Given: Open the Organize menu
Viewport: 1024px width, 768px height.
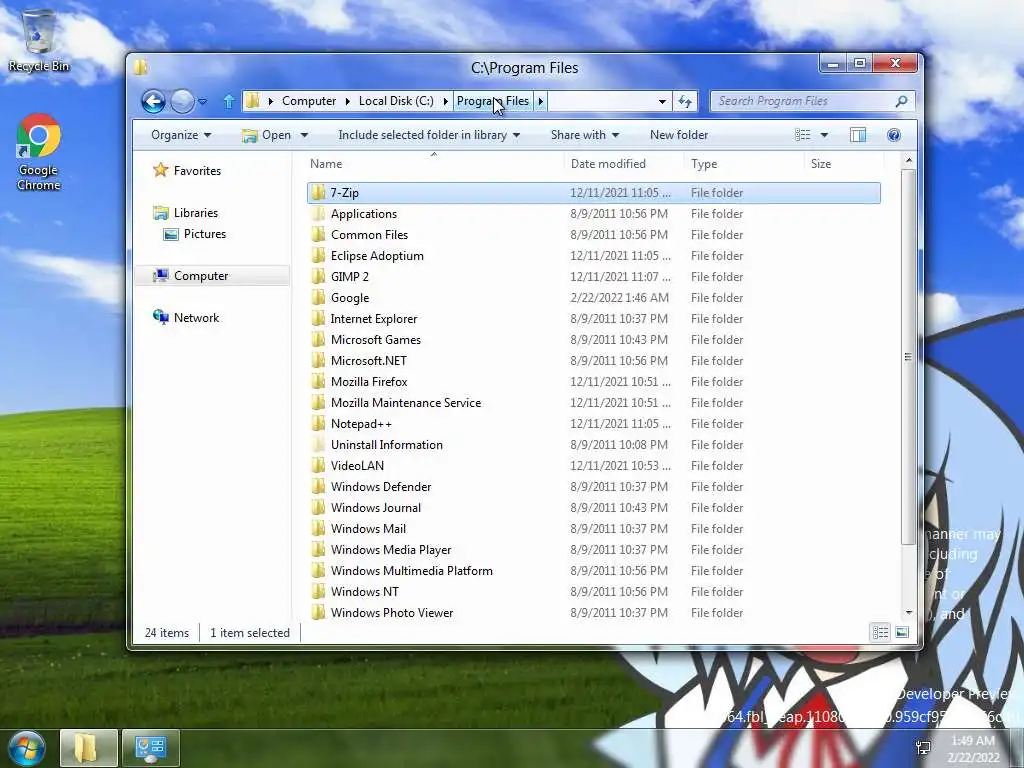Looking at the screenshot, I should 181,135.
